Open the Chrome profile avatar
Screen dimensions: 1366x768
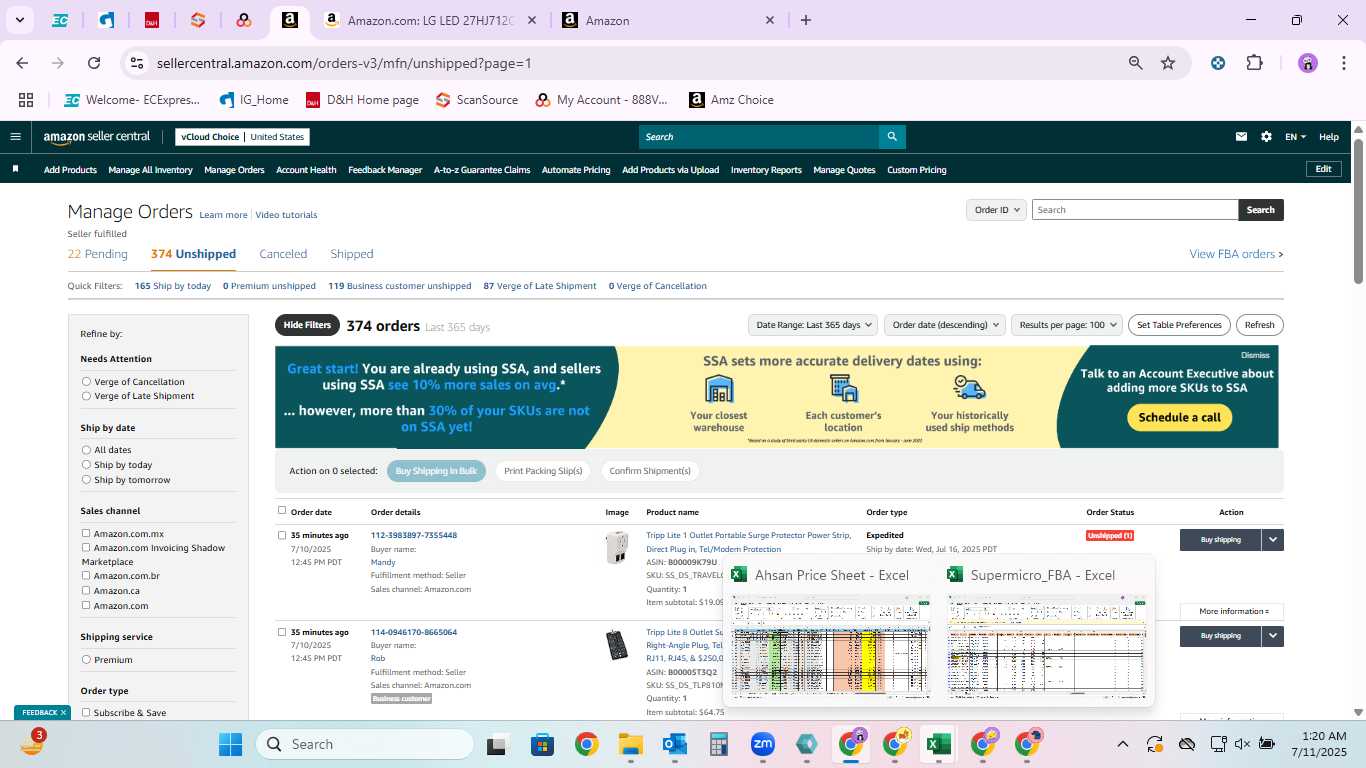[1308, 63]
